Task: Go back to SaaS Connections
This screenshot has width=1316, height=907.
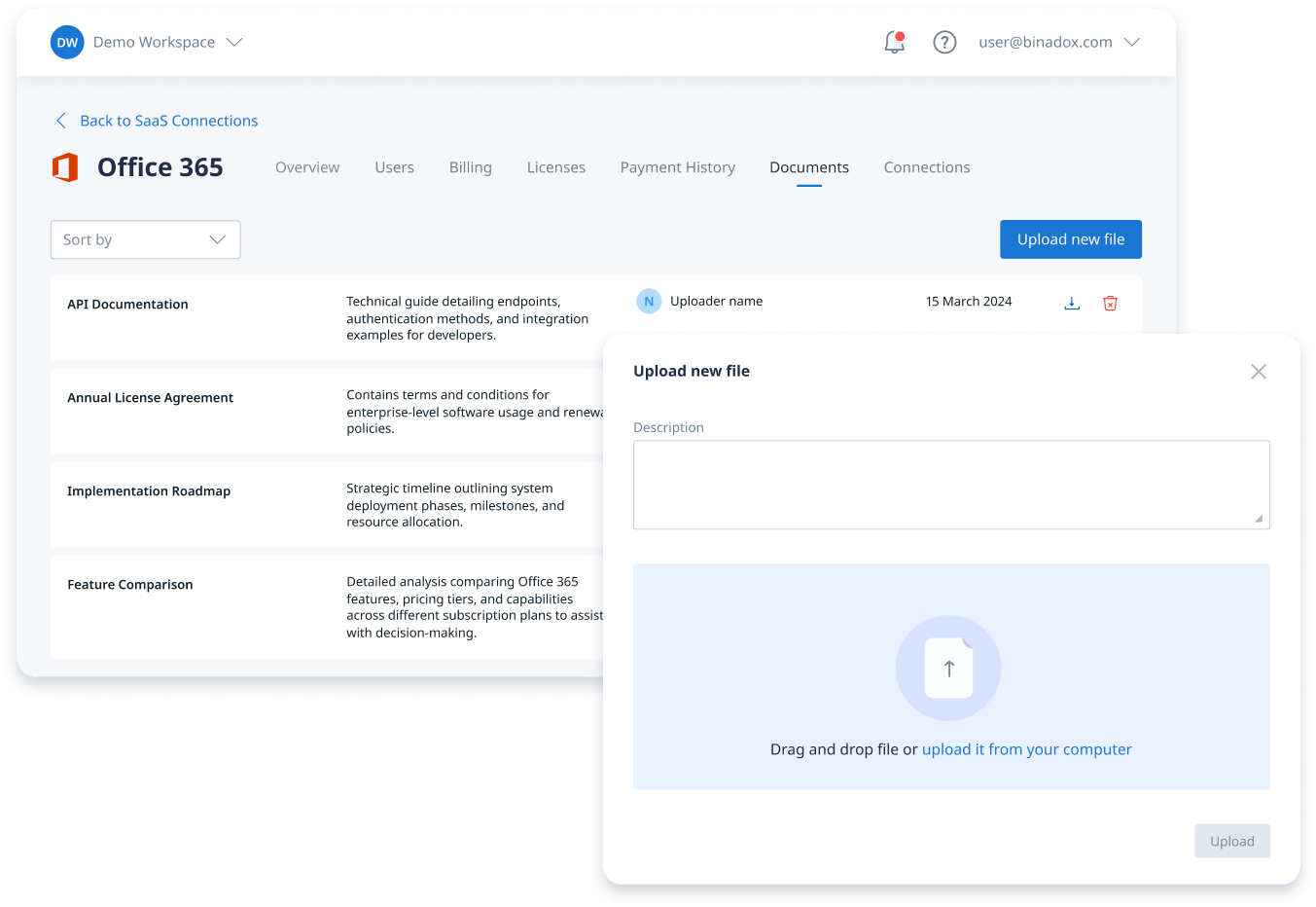Action: 169,121
